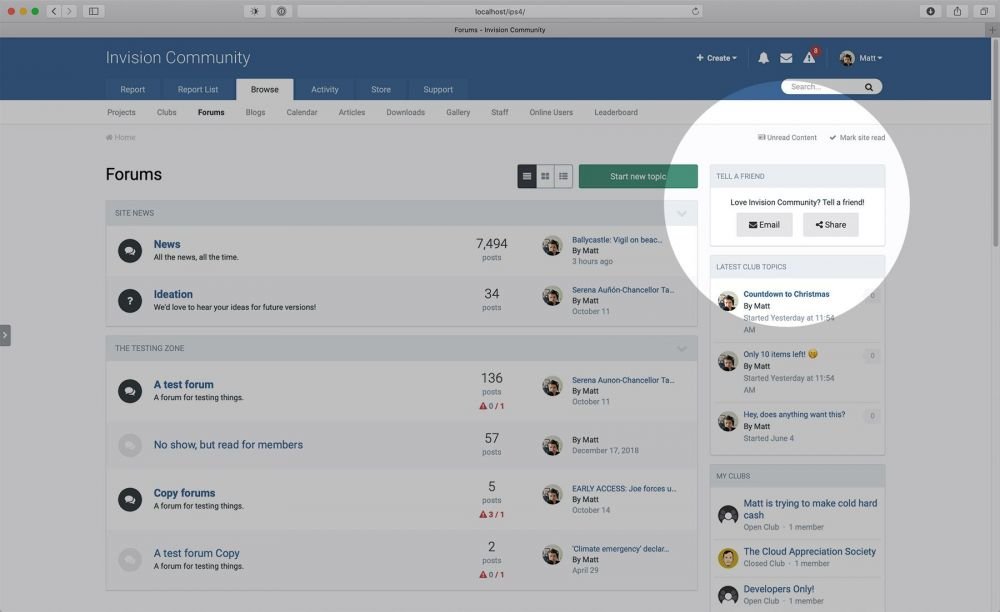Image resolution: width=1000 pixels, height=612 pixels.
Task: Click inside the Search input field
Action: coord(822,88)
